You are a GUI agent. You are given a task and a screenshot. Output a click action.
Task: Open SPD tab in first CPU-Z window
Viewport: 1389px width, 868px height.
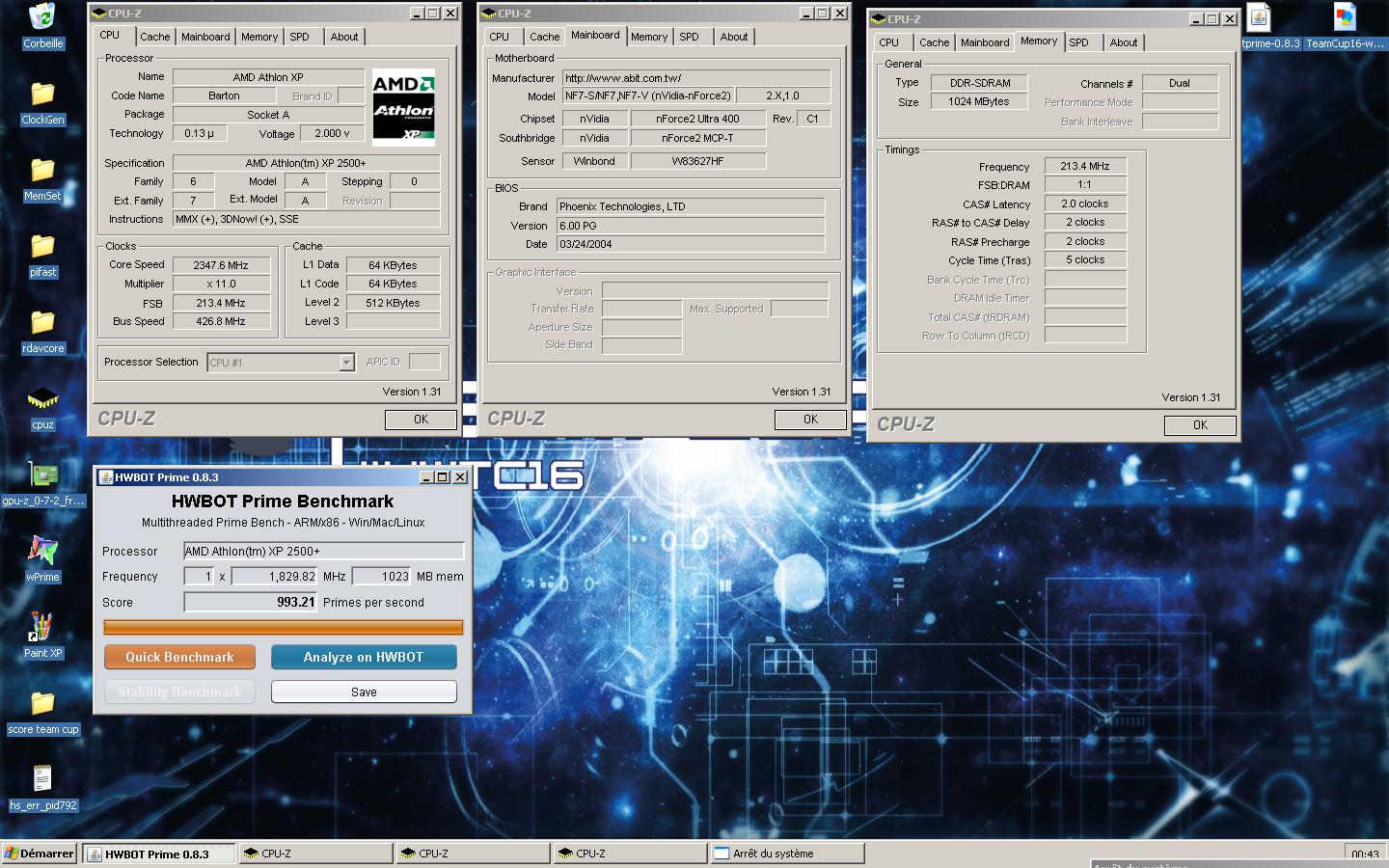(x=300, y=37)
